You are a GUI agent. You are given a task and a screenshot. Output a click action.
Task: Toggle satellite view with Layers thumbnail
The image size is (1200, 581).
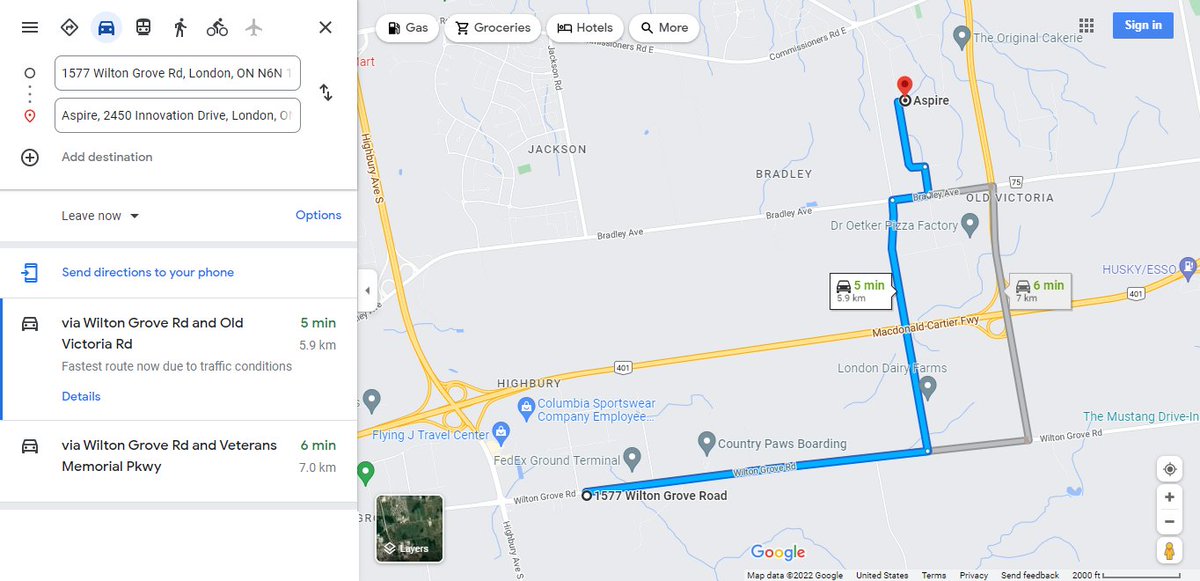(409, 528)
